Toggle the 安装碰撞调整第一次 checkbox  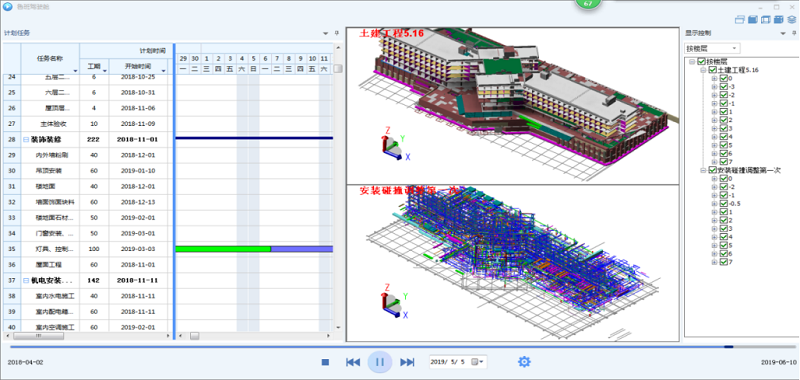[x=712, y=170]
